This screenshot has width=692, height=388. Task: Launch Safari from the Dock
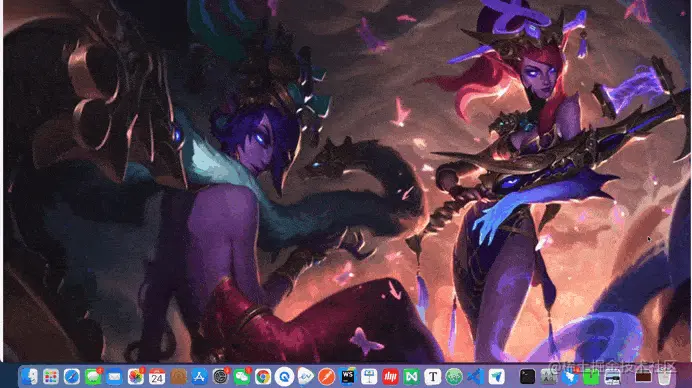click(72, 377)
